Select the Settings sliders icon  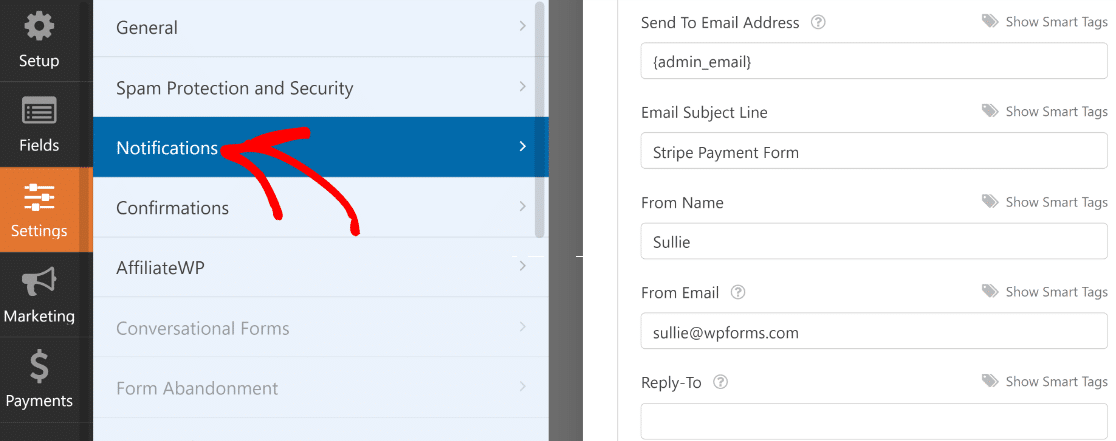click(39, 197)
